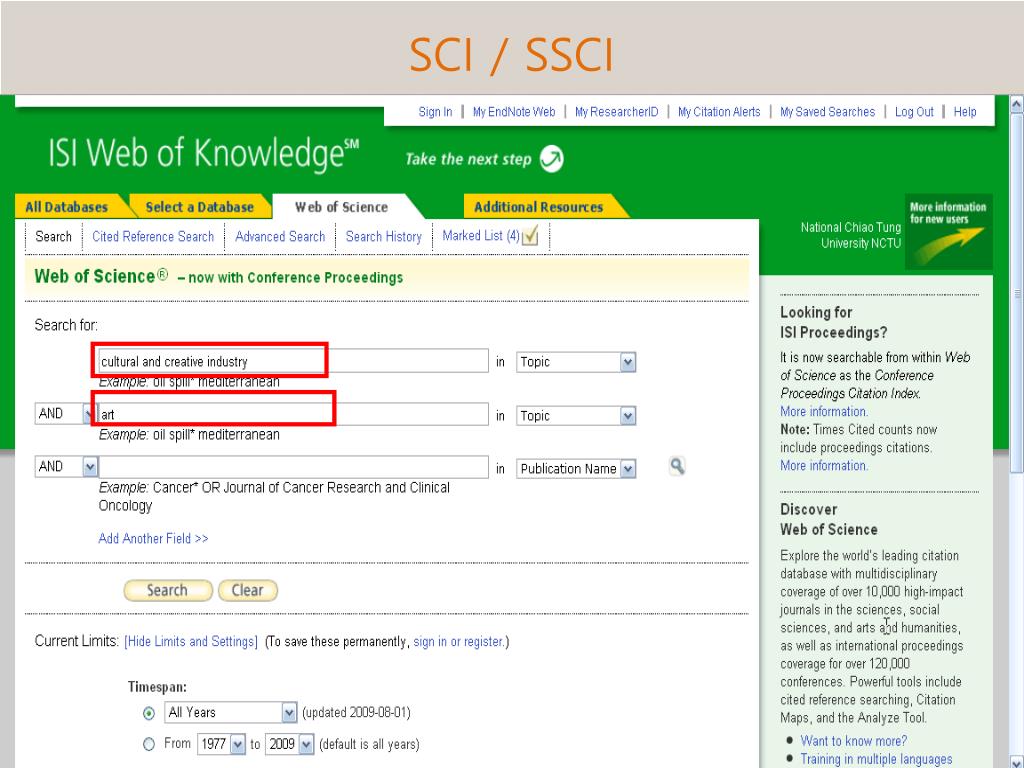Click More information link under Conference Proceedings text
The image size is (1024, 768).
[824, 411]
